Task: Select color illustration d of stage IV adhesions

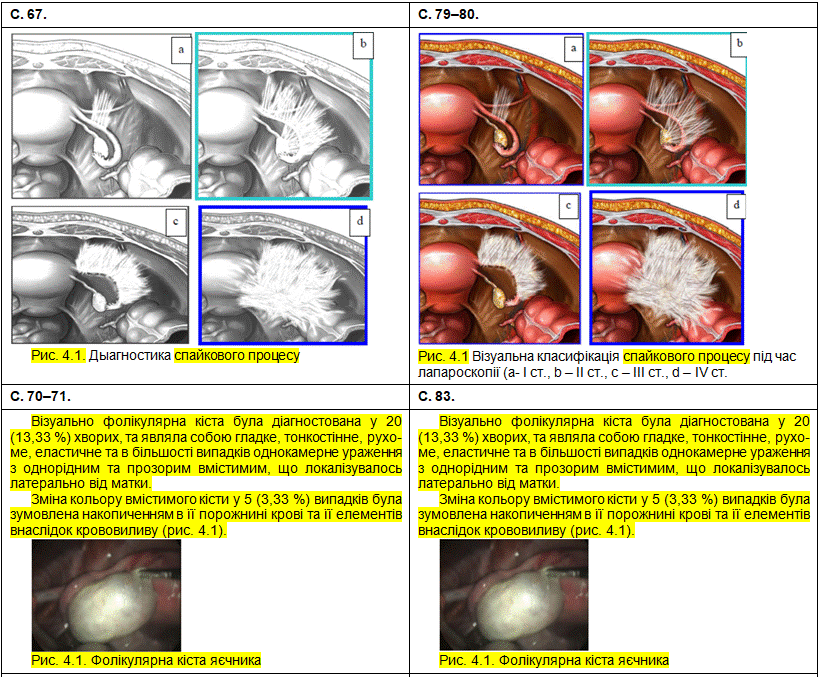Action: pyautogui.click(x=667, y=267)
